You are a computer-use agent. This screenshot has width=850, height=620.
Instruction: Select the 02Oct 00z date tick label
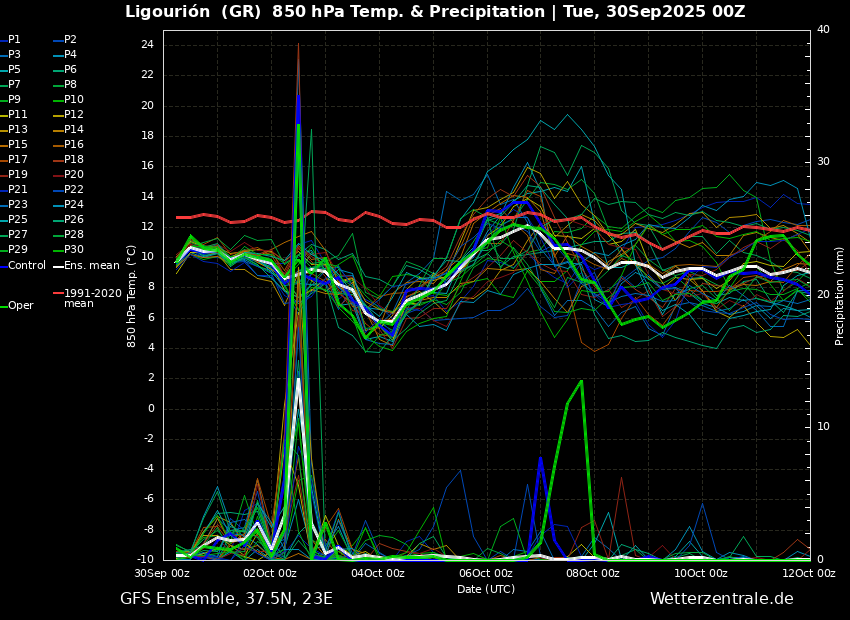coord(270,574)
